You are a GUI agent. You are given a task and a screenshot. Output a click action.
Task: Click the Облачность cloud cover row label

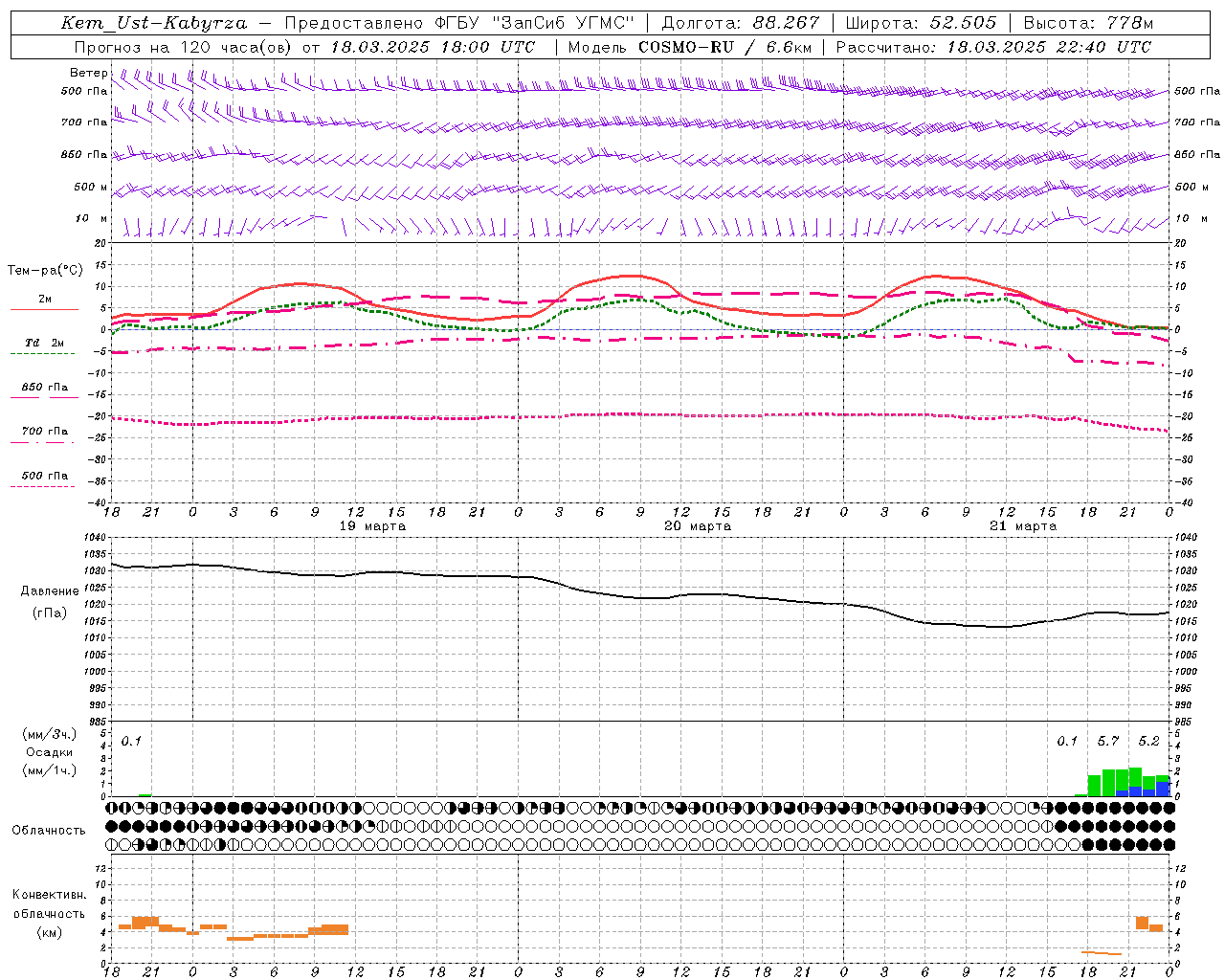(x=49, y=831)
